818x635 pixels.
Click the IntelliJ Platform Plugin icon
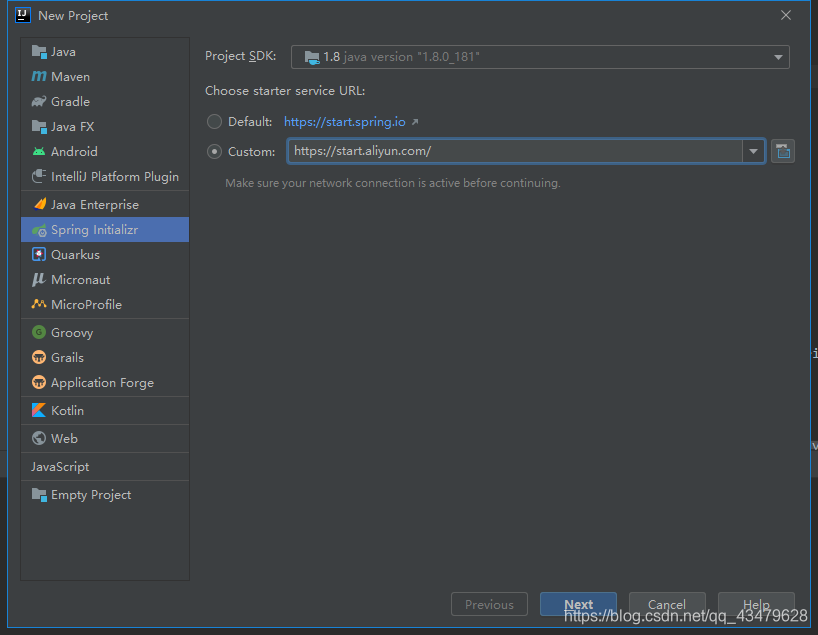(39, 176)
